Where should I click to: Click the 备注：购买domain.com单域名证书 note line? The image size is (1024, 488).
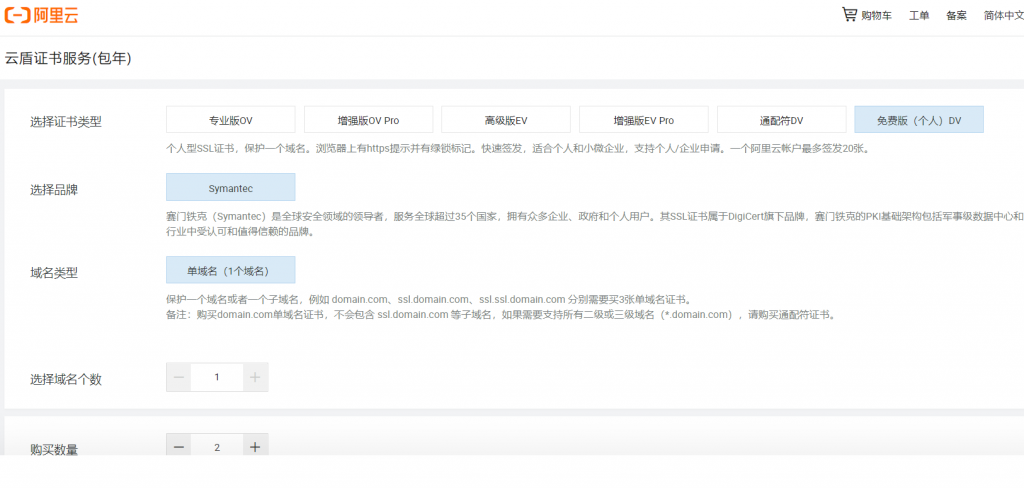click(x=501, y=314)
